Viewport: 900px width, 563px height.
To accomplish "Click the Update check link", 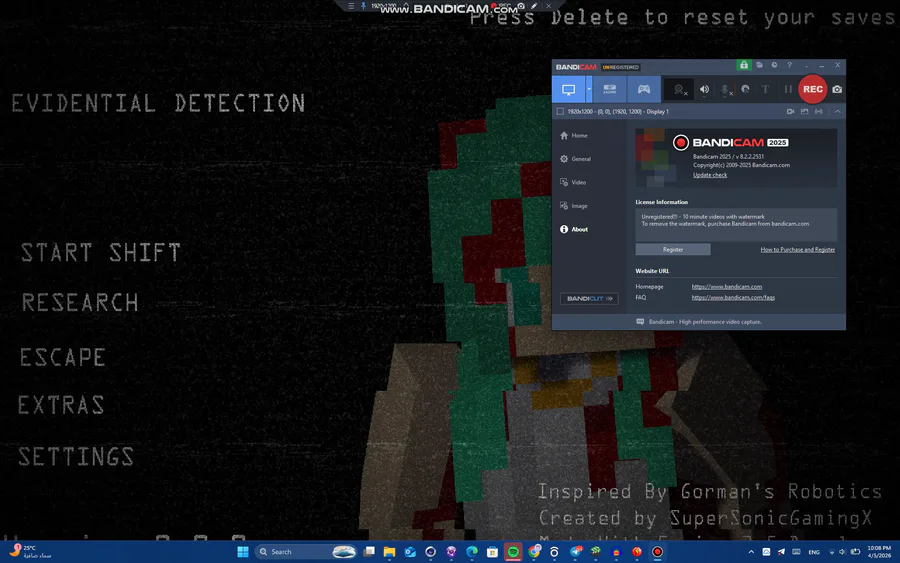I will point(709,175).
